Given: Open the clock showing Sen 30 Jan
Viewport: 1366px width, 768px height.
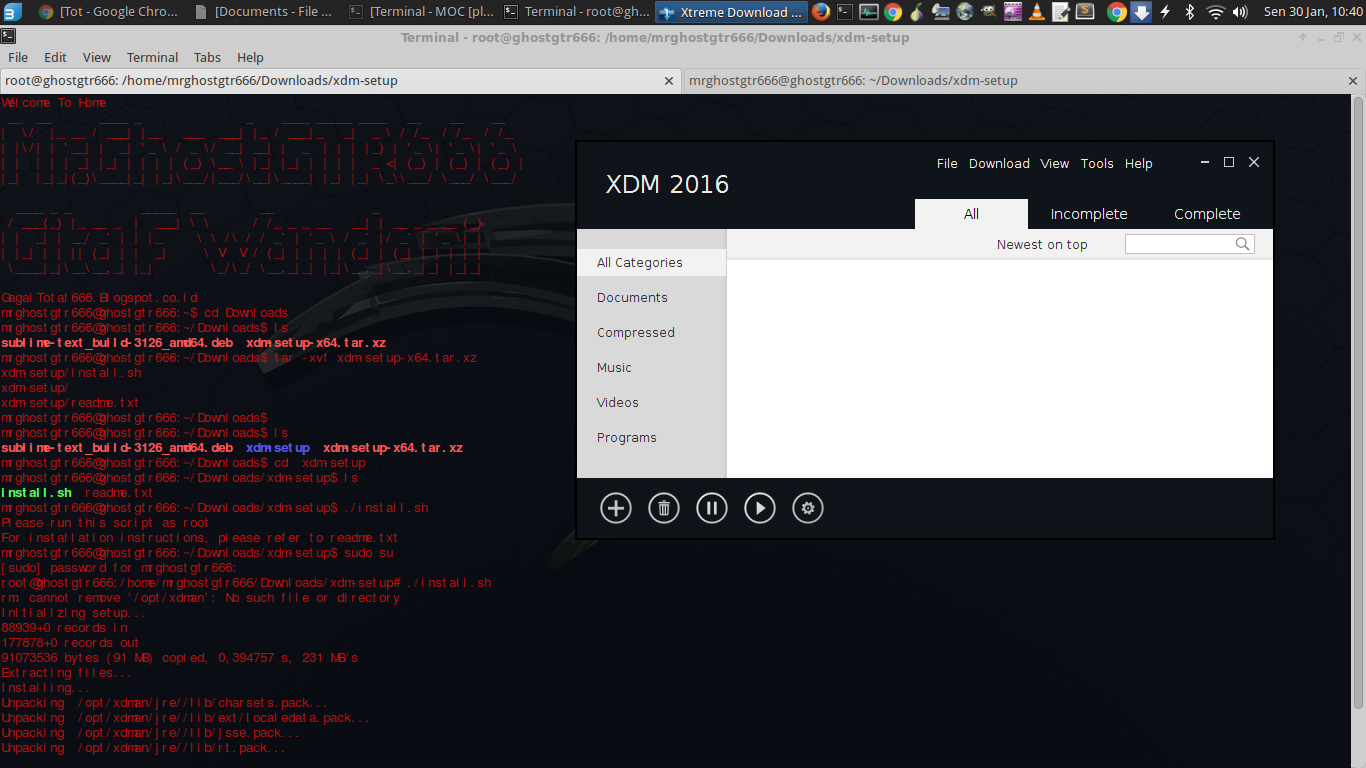Looking at the screenshot, I should 1313,12.
